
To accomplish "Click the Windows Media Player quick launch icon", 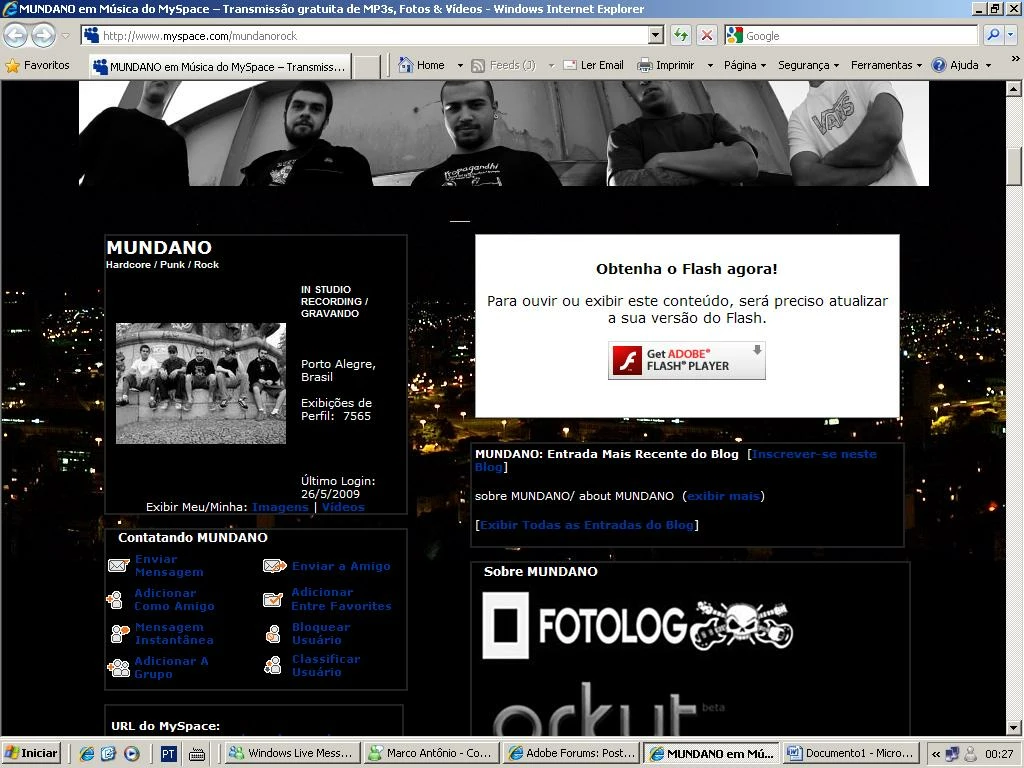I will pyautogui.click(x=131, y=754).
